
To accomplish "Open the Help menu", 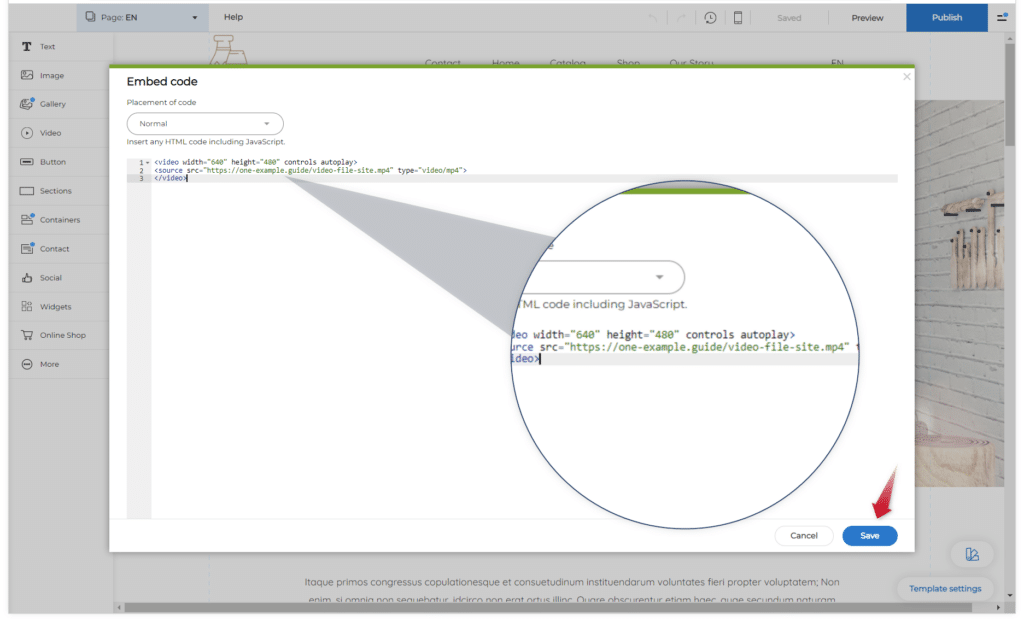I will pos(233,18).
